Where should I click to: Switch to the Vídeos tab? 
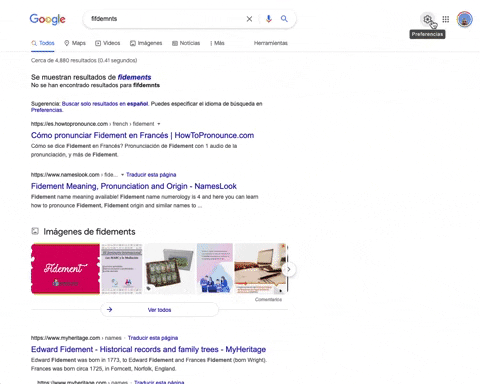click(x=108, y=43)
